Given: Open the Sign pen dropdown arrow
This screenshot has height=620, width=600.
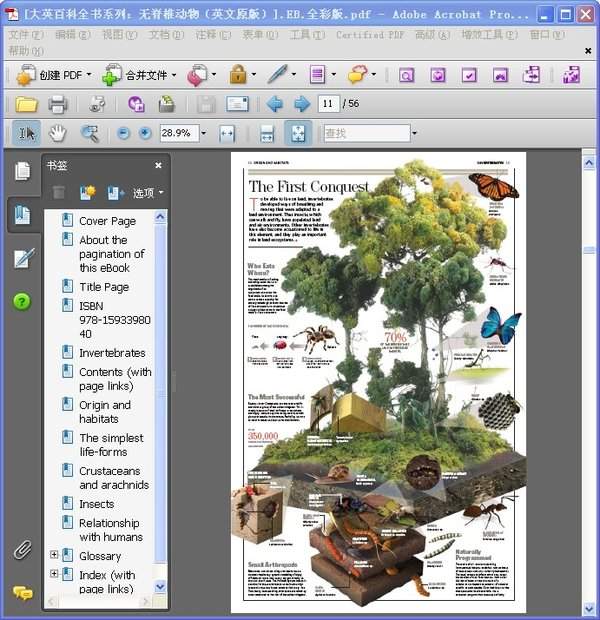Looking at the screenshot, I should (x=294, y=74).
